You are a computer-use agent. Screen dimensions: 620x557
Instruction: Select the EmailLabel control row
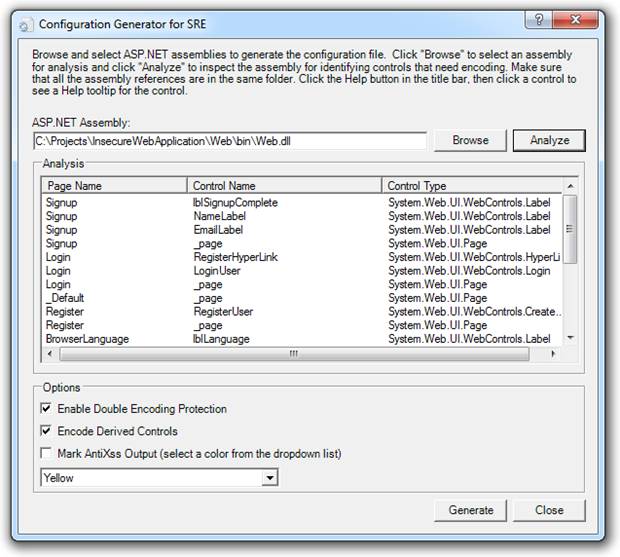(301, 230)
